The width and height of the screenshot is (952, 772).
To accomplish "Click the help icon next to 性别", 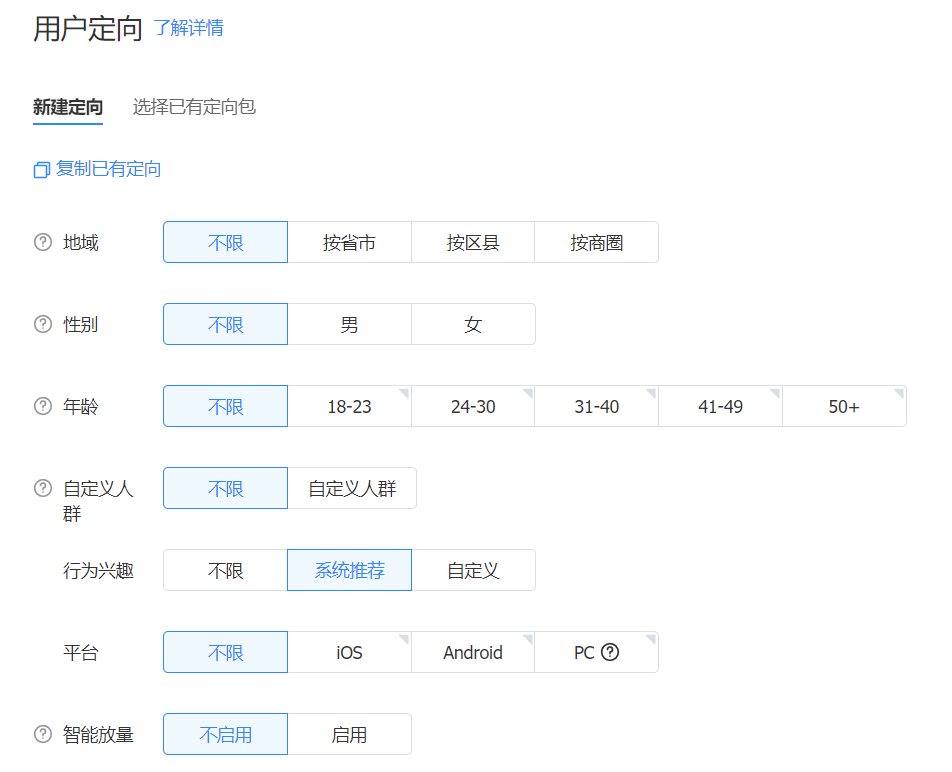I will (42, 324).
